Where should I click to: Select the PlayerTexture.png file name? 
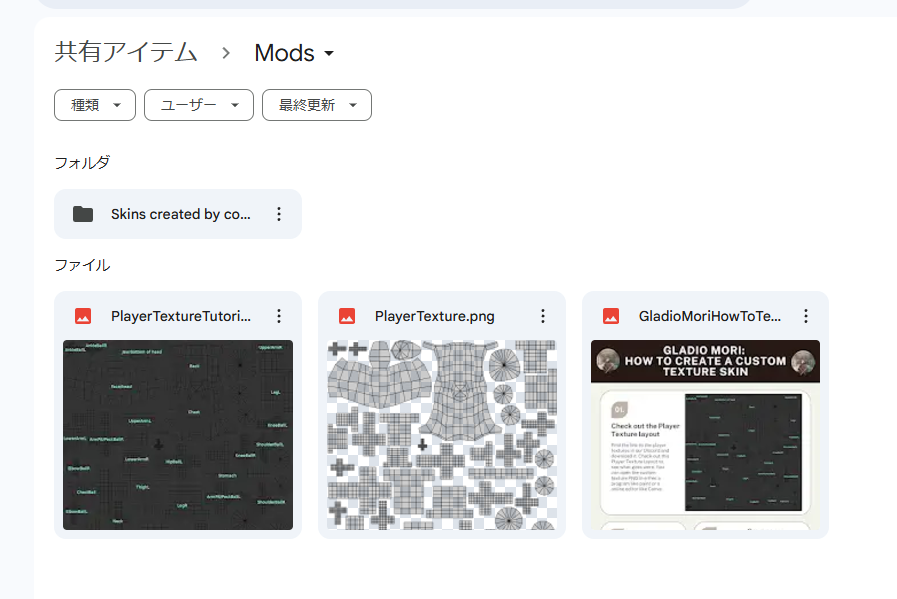434,316
